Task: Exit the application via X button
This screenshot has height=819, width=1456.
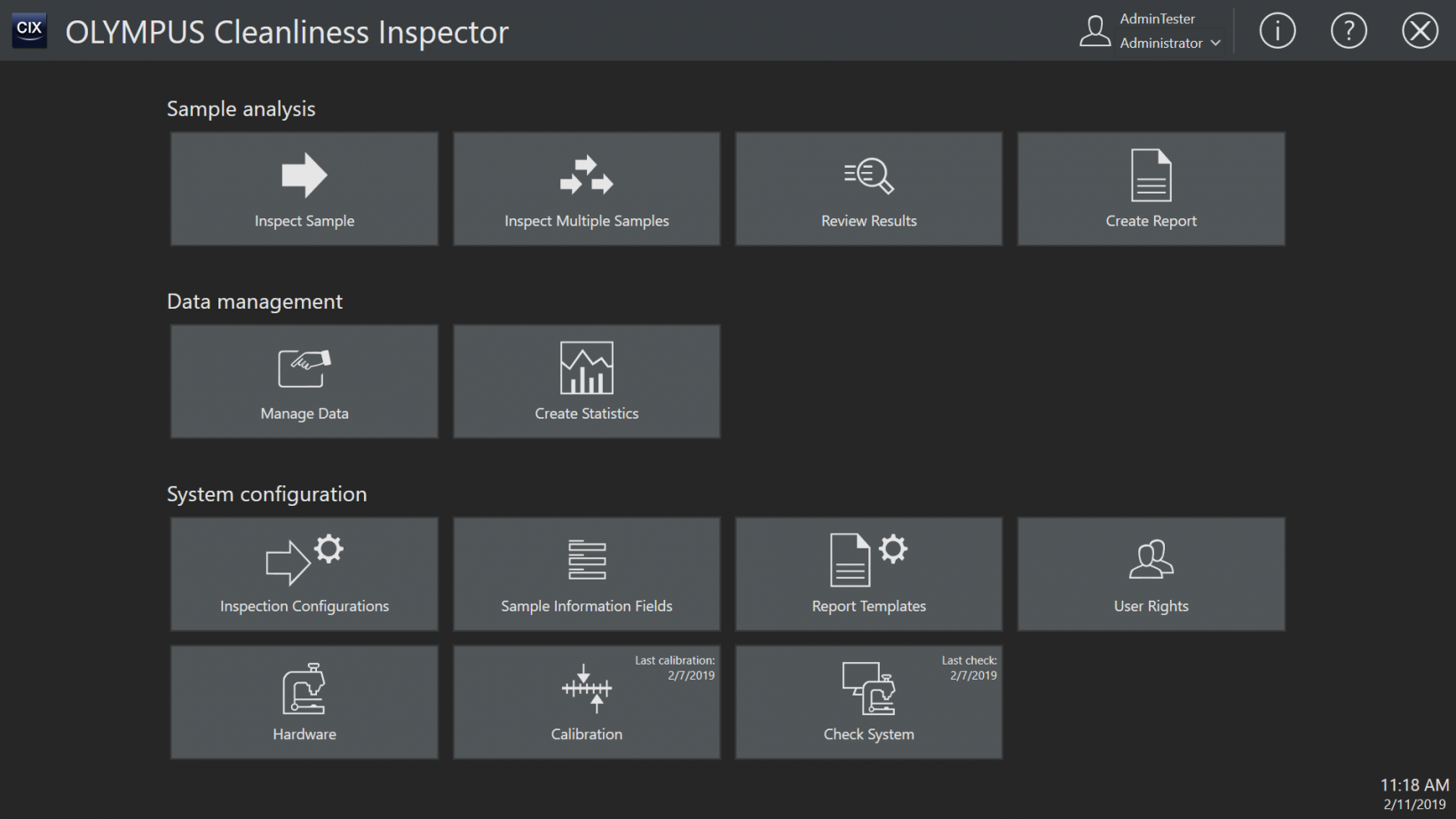Action: click(x=1420, y=31)
